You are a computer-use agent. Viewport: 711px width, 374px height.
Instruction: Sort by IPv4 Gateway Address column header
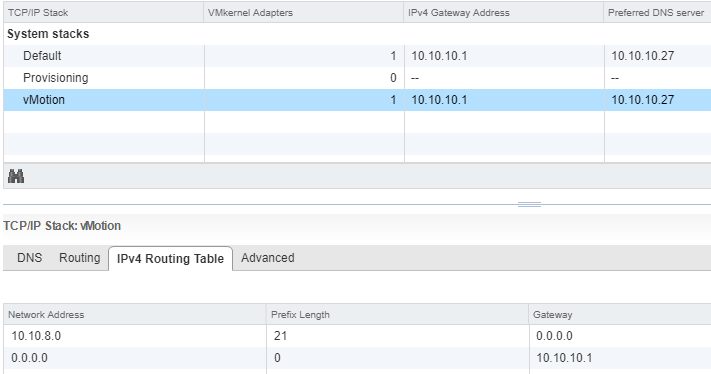[x=503, y=13]
